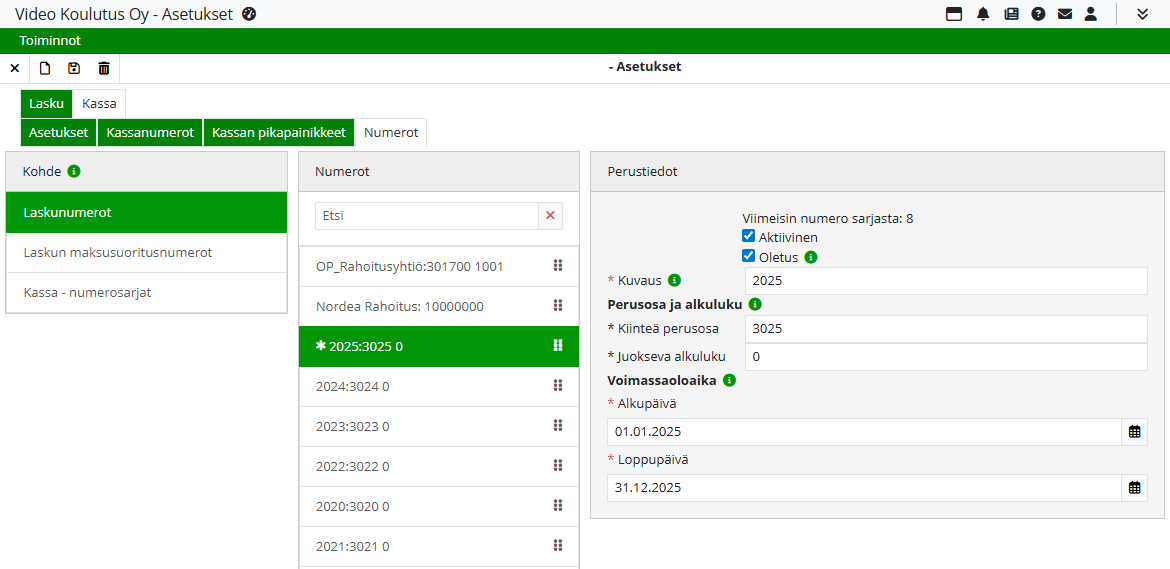Click the dashboard gauge icon beside title
This screenshot has width=1170, height=569.
(x=250, y=14)
